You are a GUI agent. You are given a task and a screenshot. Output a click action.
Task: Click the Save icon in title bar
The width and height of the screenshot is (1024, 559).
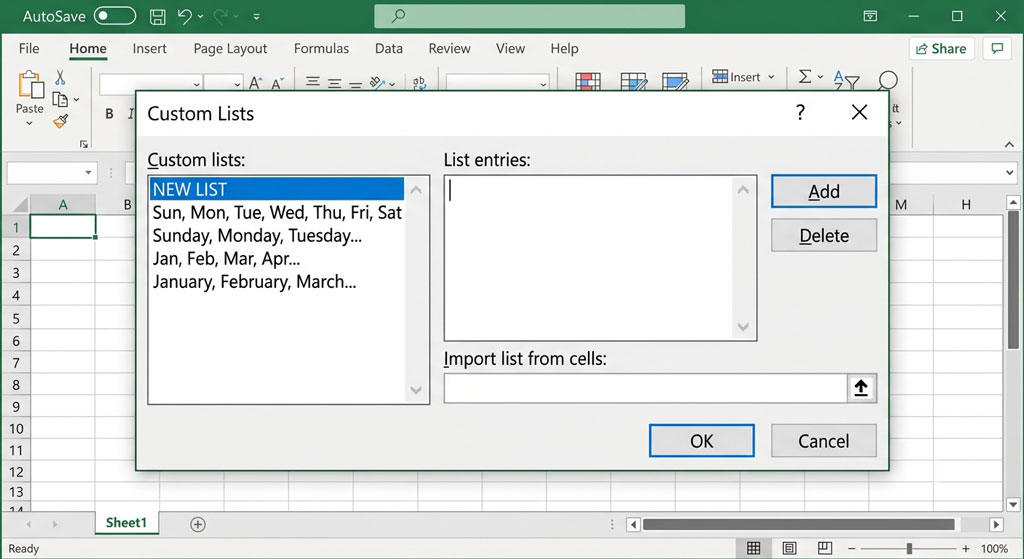pos(157,16)
